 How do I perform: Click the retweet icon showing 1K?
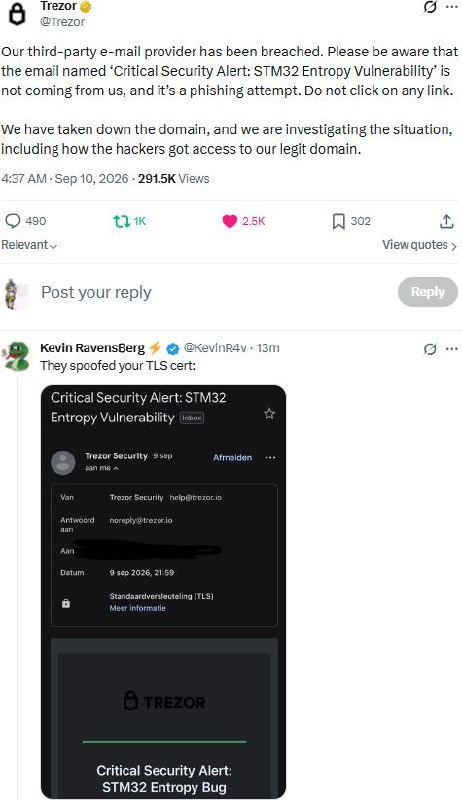point(121,221)
